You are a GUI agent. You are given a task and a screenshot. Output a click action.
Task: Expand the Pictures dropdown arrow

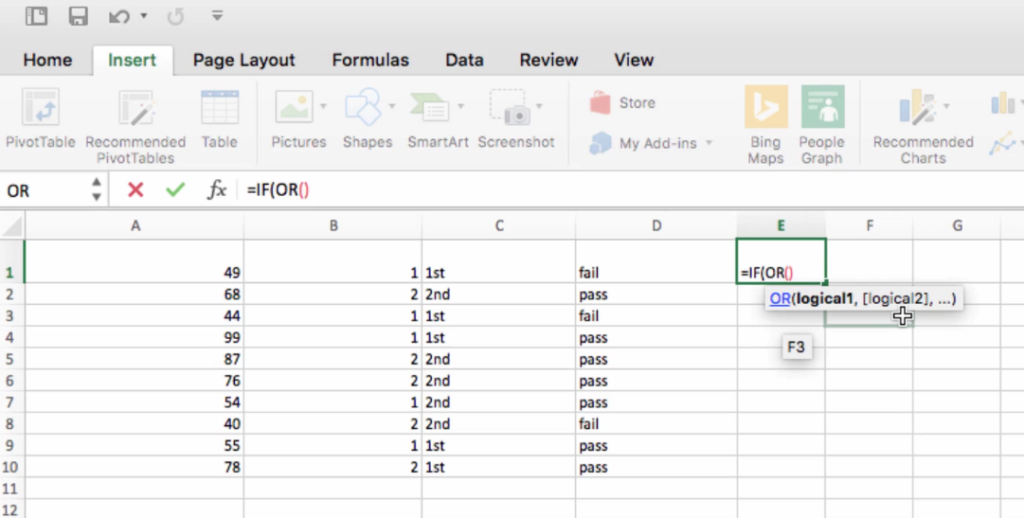pos(323,106)
